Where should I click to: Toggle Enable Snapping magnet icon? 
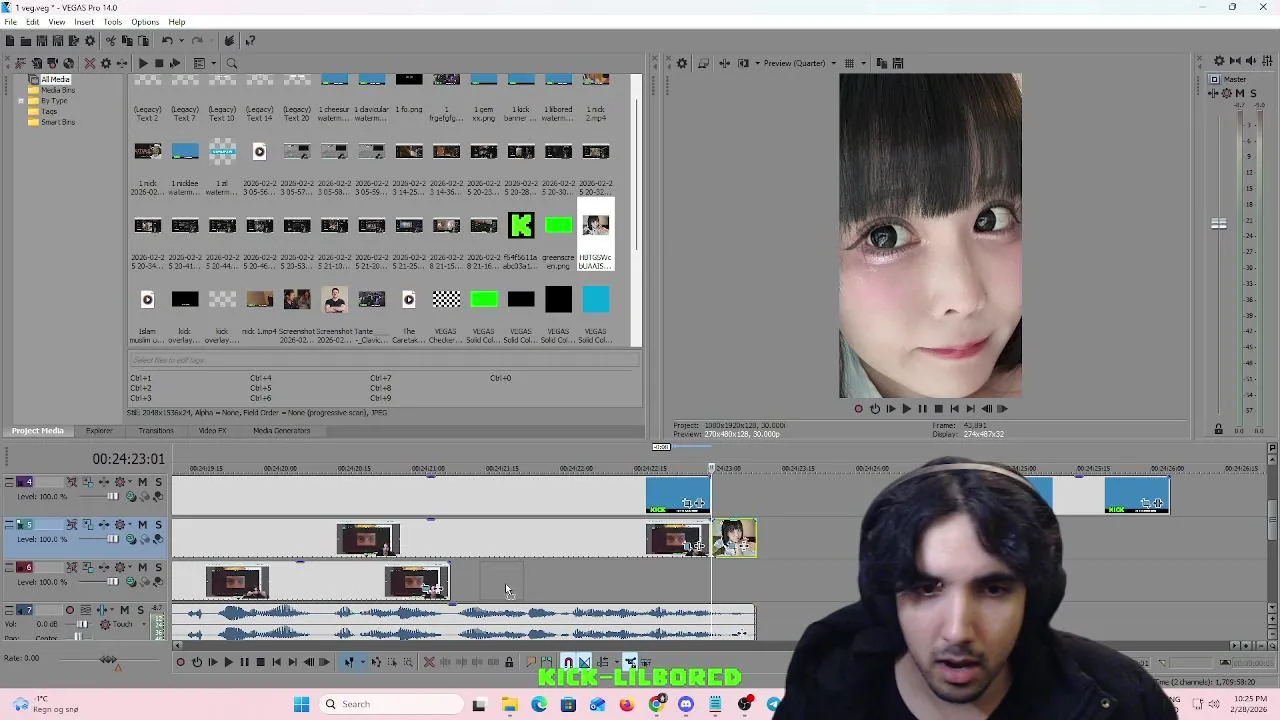568,661
